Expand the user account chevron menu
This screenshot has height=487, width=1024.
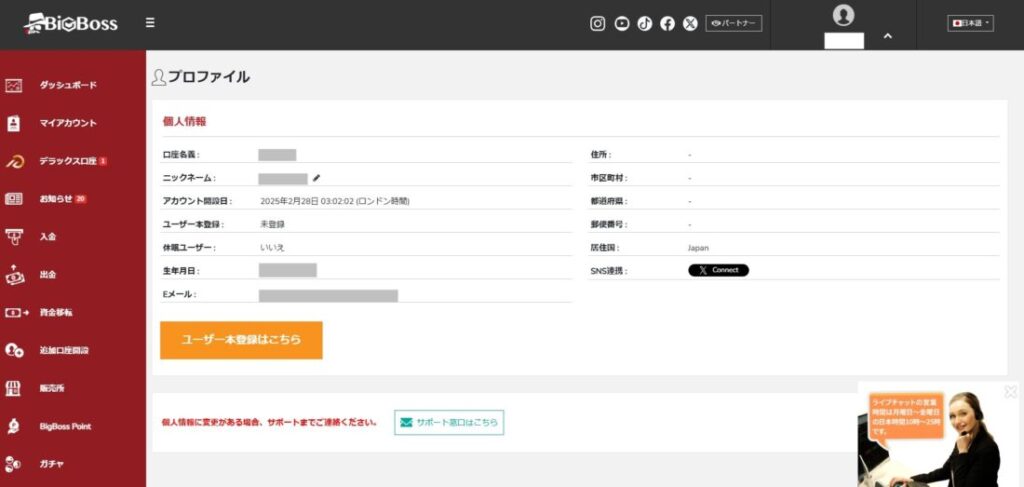[x=887, y=37]
